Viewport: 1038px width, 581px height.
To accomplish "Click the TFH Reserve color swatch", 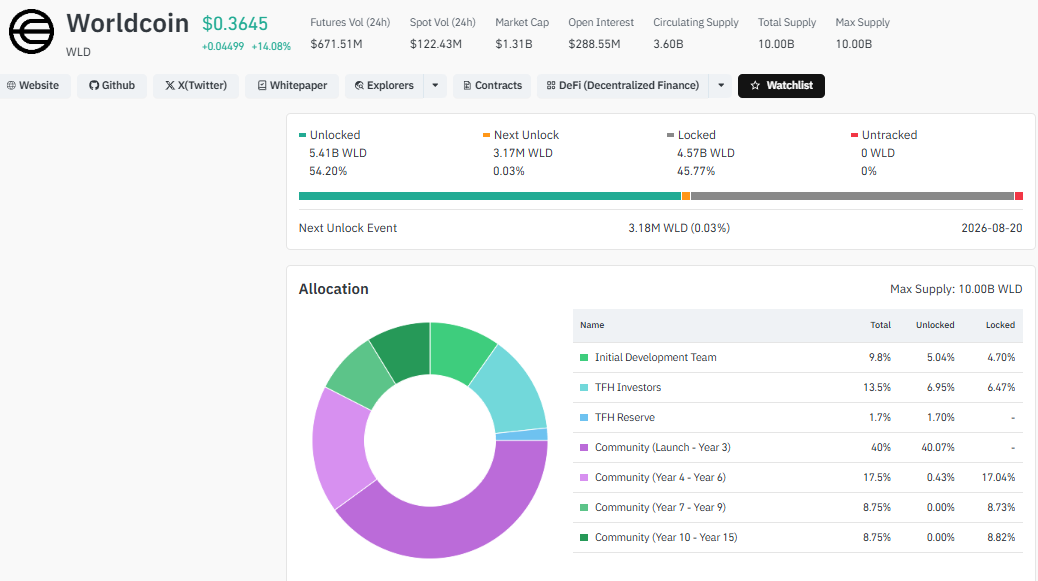I will 584,418.
